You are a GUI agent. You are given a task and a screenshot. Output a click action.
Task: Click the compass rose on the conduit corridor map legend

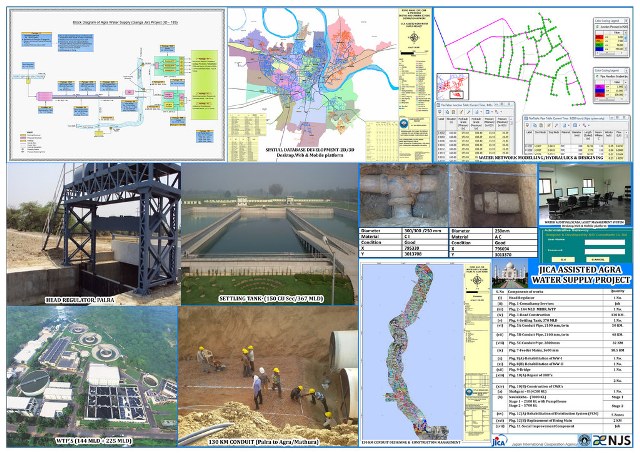tap(477, 280)
